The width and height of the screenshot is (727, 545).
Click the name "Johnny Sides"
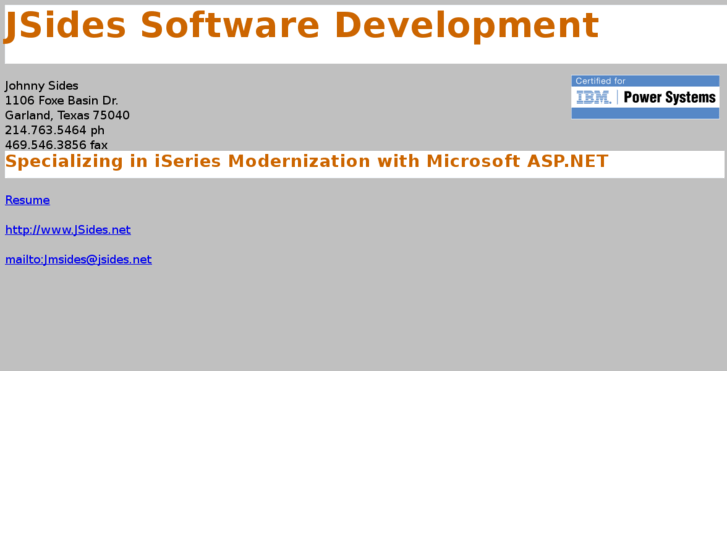41,86
